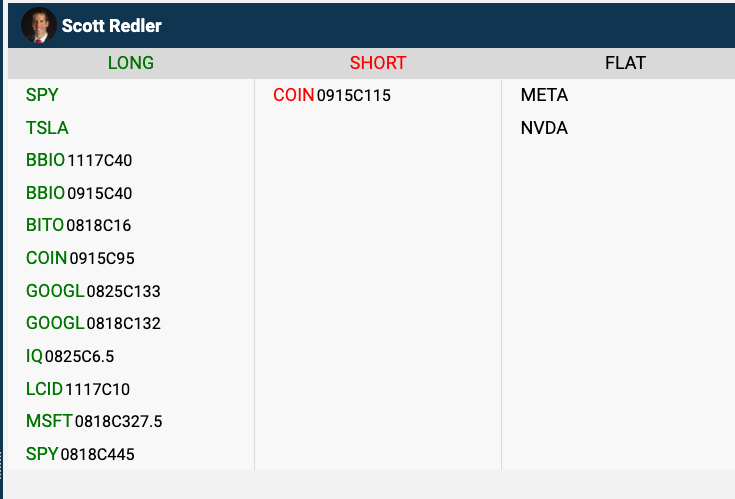Select the LONG column header
The width and height of the screenshot is (735, 499).
(x=131, y=63)
